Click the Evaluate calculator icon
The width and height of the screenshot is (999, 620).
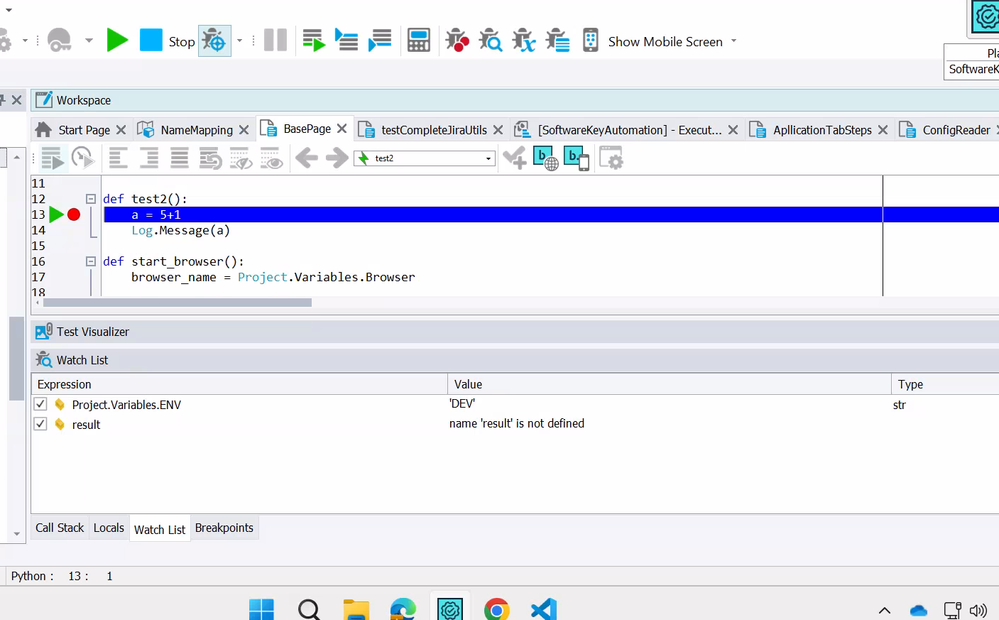[x=419, y=41]
